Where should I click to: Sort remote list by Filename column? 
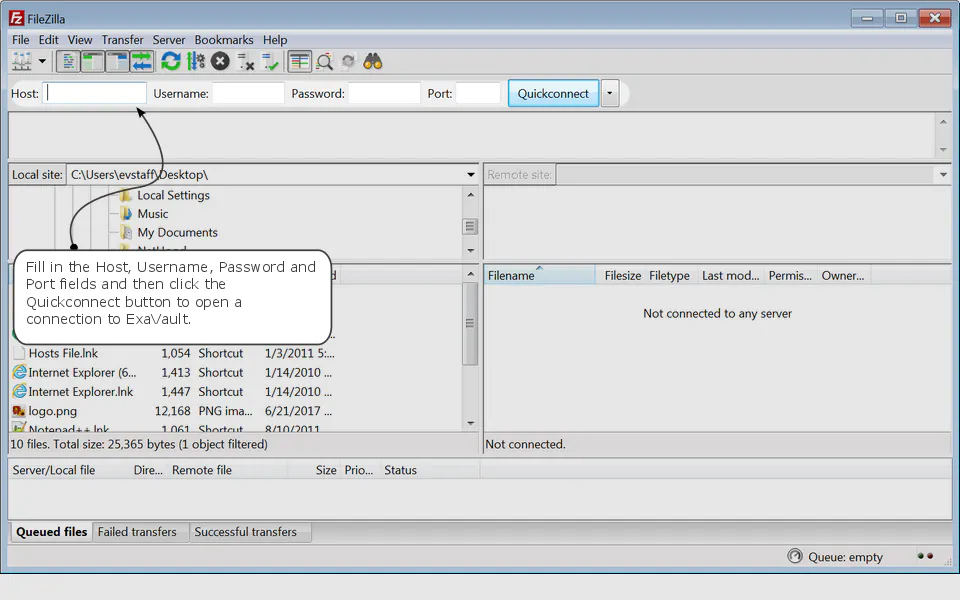[x=539, y=276]
